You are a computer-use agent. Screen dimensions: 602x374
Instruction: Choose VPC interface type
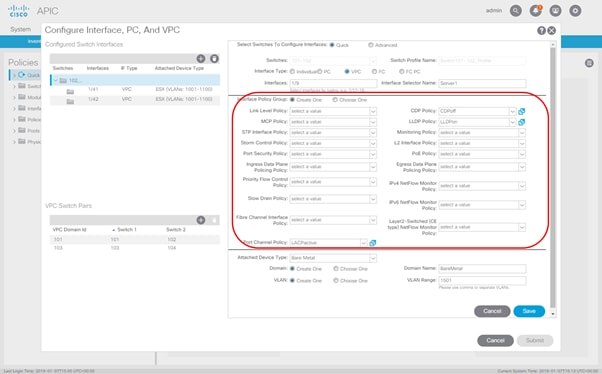347,72
